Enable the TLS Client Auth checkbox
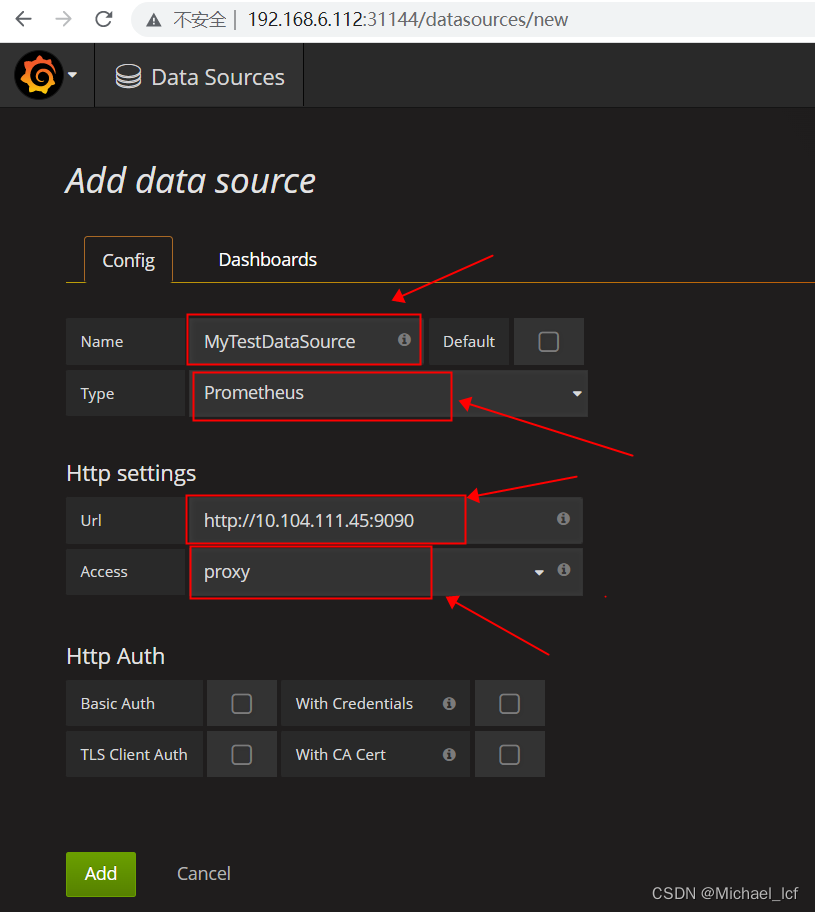The height and width of the screenshot is (912, 815). point(241,754)
